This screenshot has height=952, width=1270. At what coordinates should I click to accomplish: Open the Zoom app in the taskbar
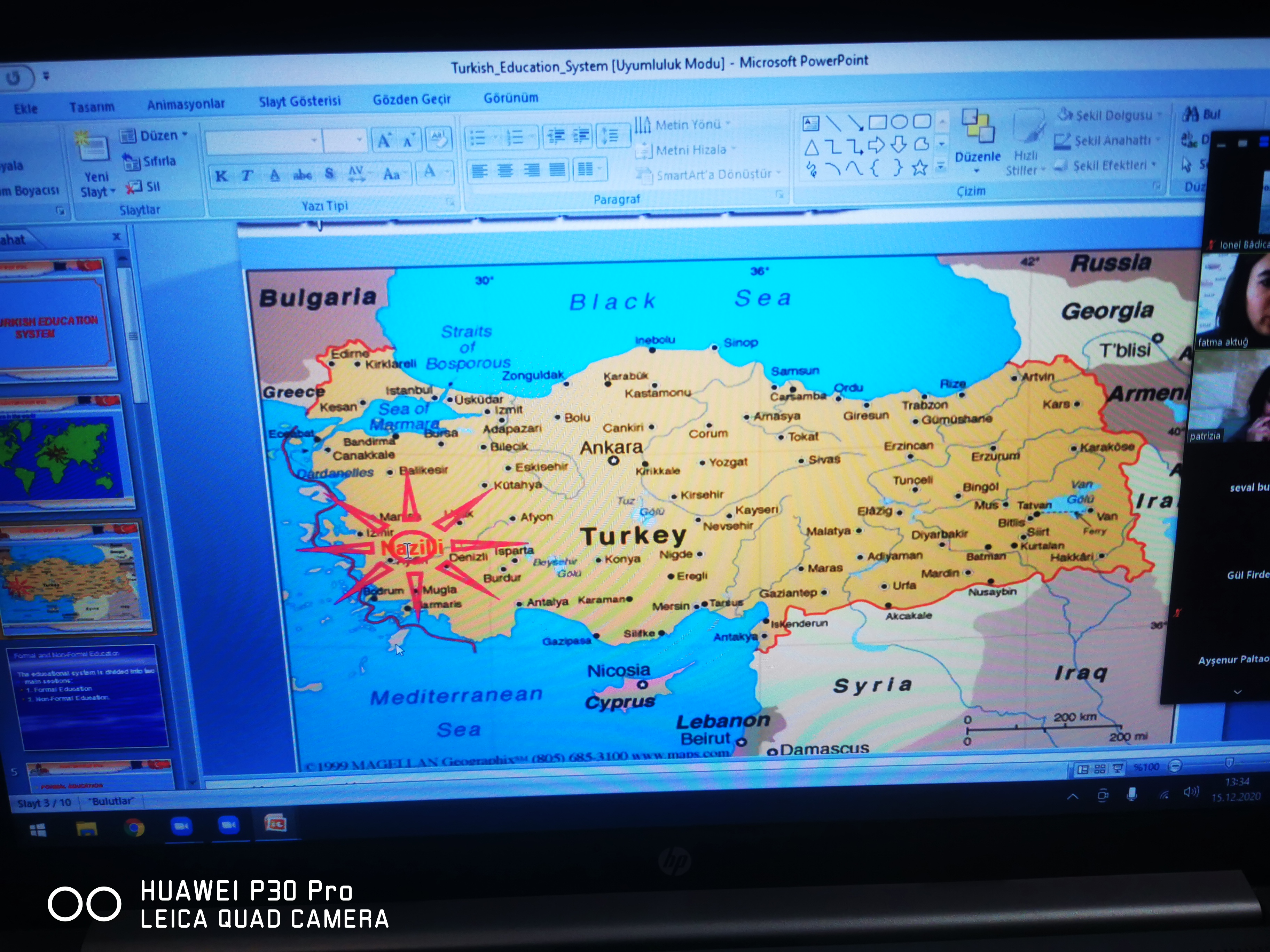[181, 826]
